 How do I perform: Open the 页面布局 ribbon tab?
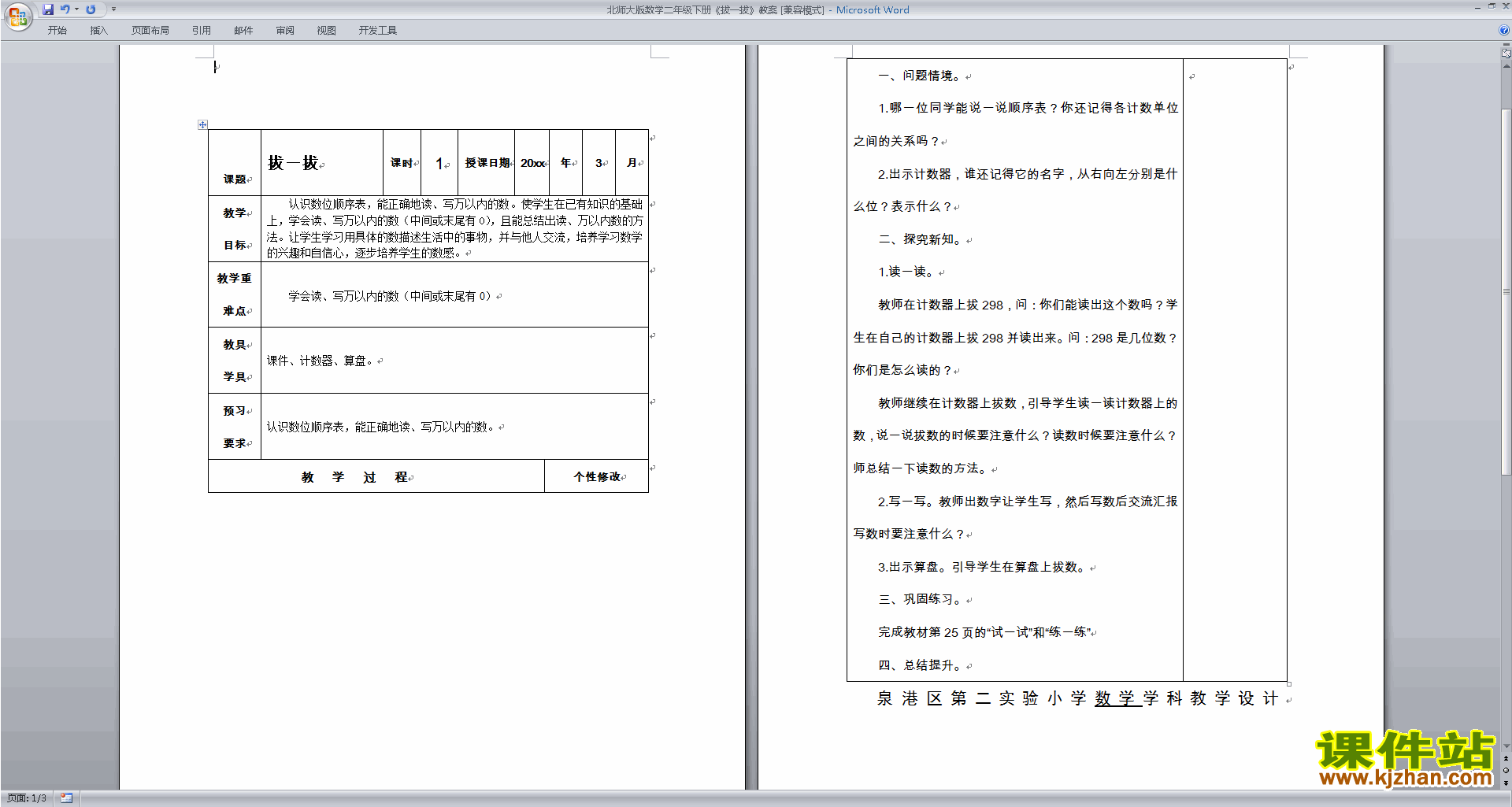(x=150, y=31)
